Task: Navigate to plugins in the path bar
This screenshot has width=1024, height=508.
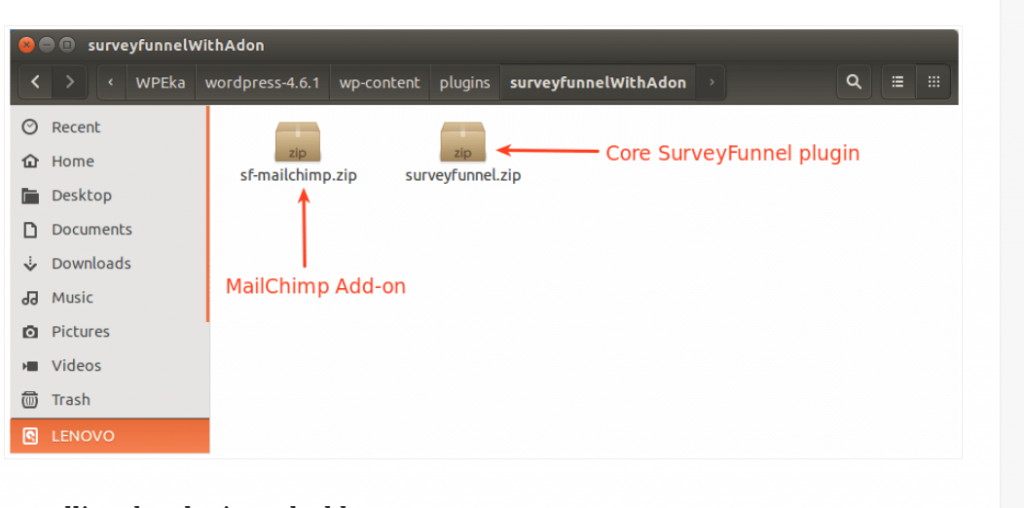Action: tap(465, 82)
